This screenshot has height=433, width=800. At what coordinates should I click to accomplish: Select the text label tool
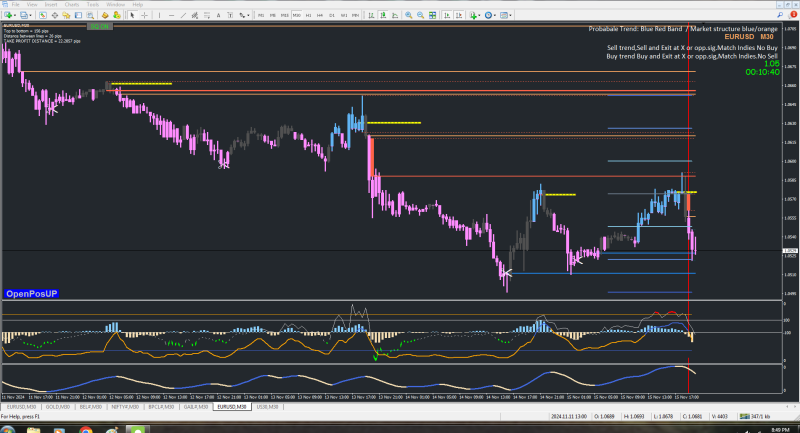[229, 16]
